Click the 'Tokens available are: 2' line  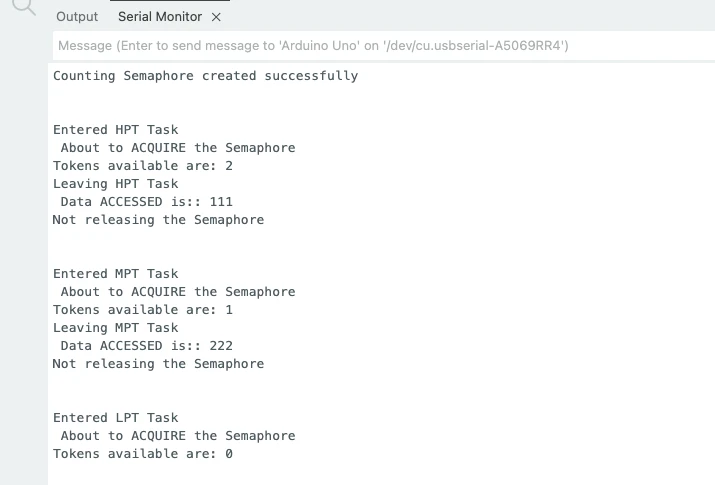(142, 166)
